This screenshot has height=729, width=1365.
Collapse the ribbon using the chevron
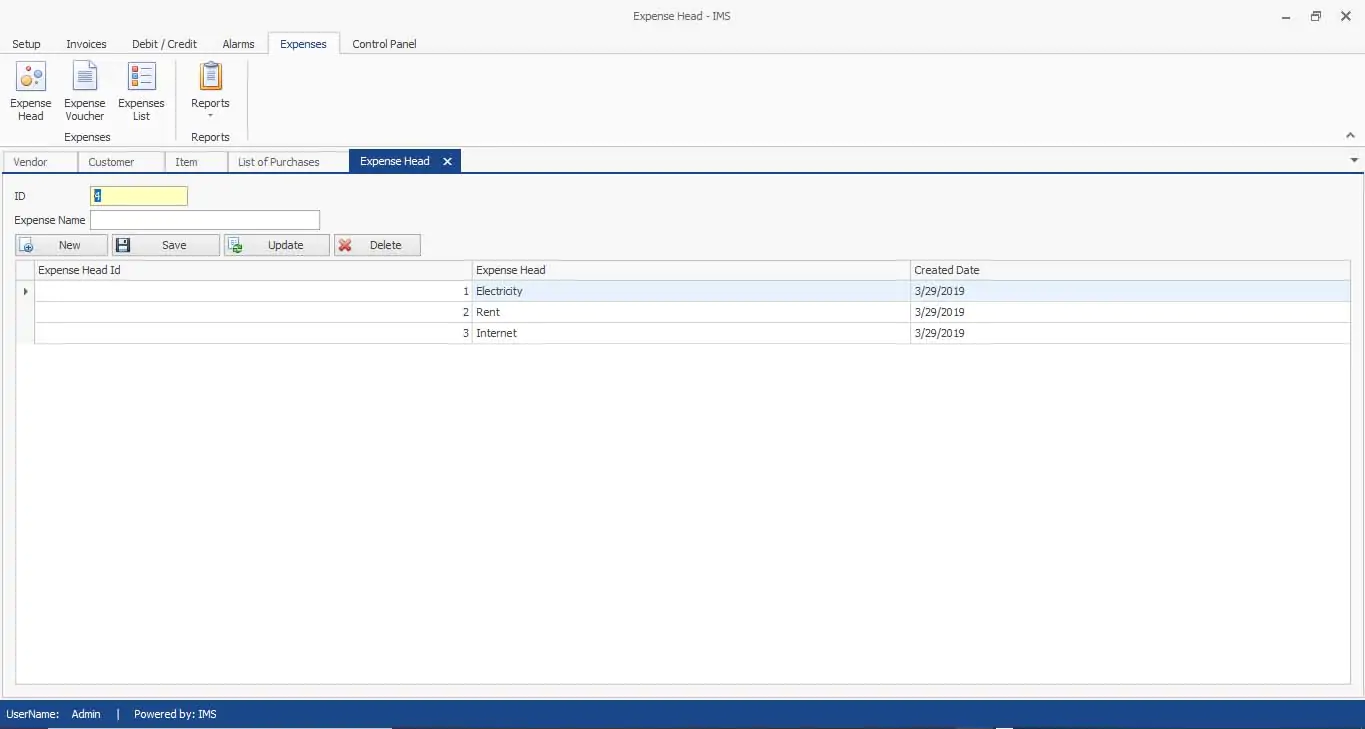point(1350,135)
